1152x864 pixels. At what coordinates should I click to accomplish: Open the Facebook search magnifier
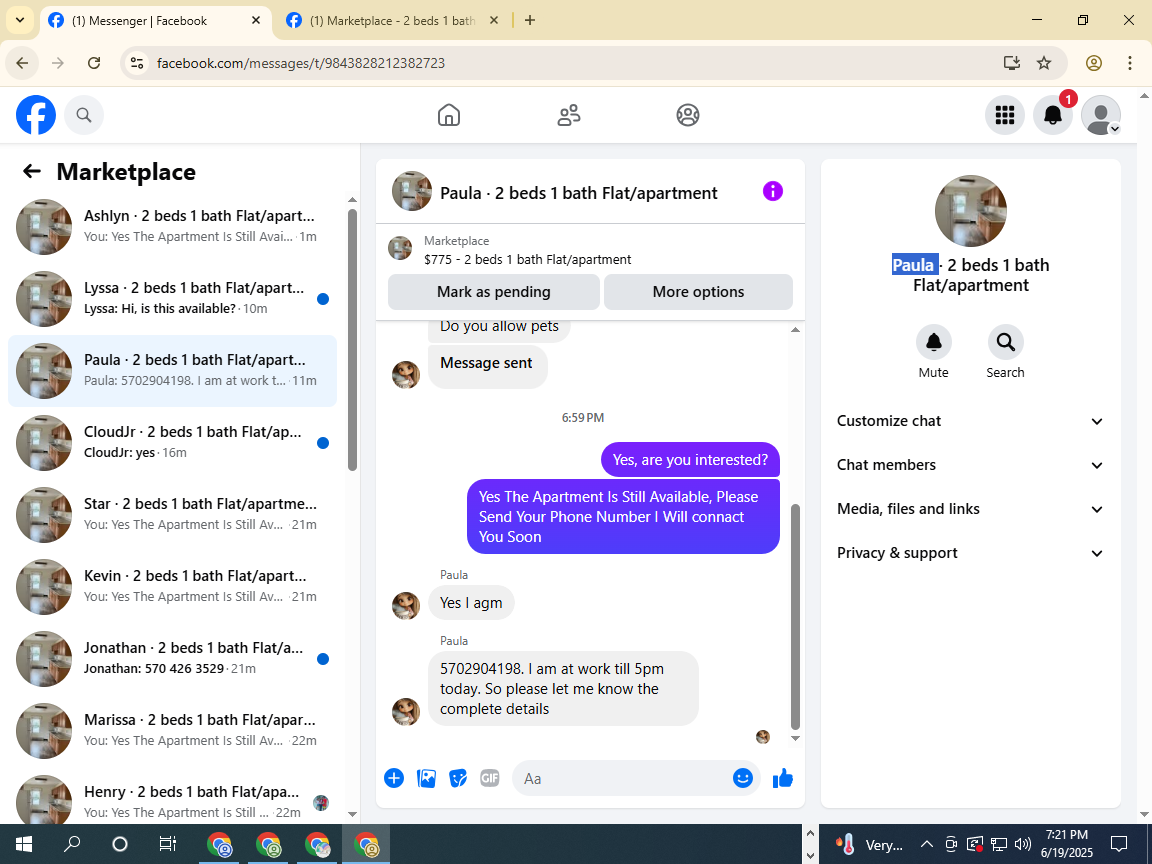click(84, 115)
